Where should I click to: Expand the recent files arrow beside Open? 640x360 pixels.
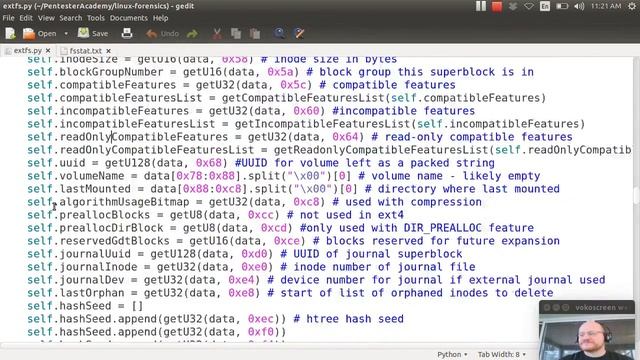tap(66, 33)
